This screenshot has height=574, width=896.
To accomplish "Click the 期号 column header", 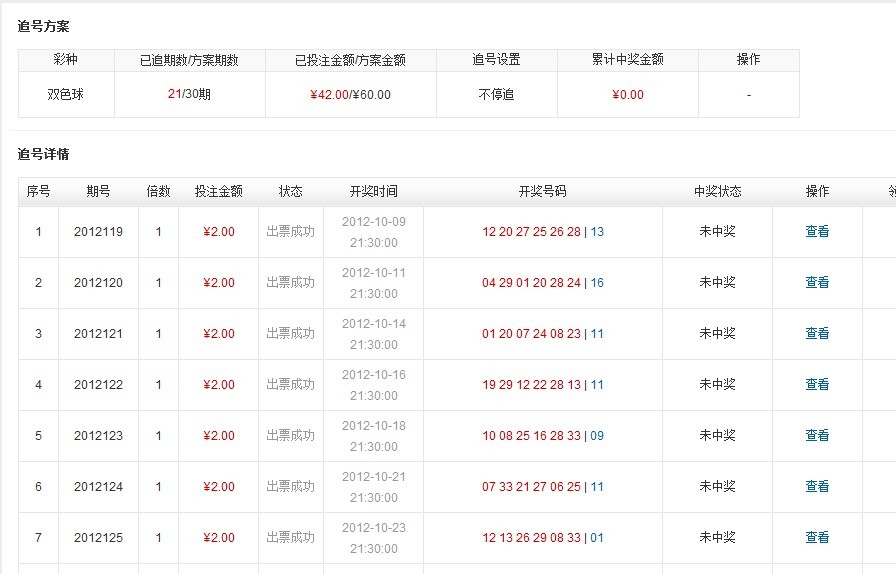I will (98, 192).
